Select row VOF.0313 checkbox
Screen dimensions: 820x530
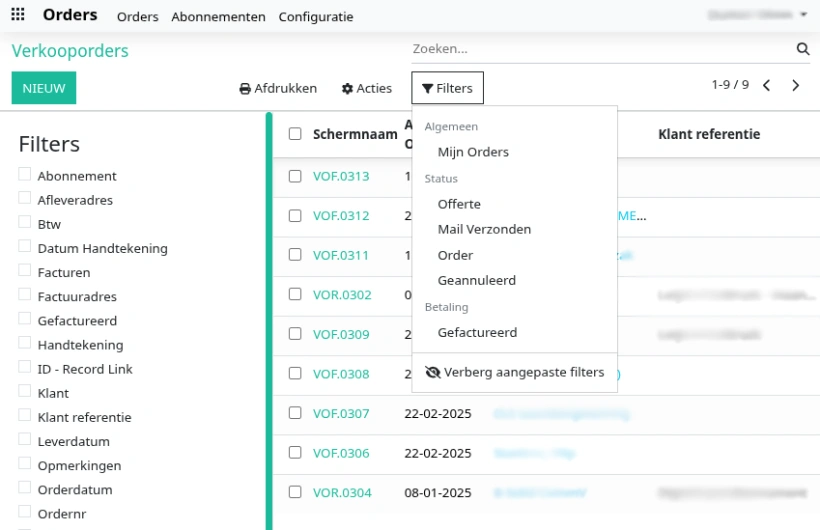[295, 176]
